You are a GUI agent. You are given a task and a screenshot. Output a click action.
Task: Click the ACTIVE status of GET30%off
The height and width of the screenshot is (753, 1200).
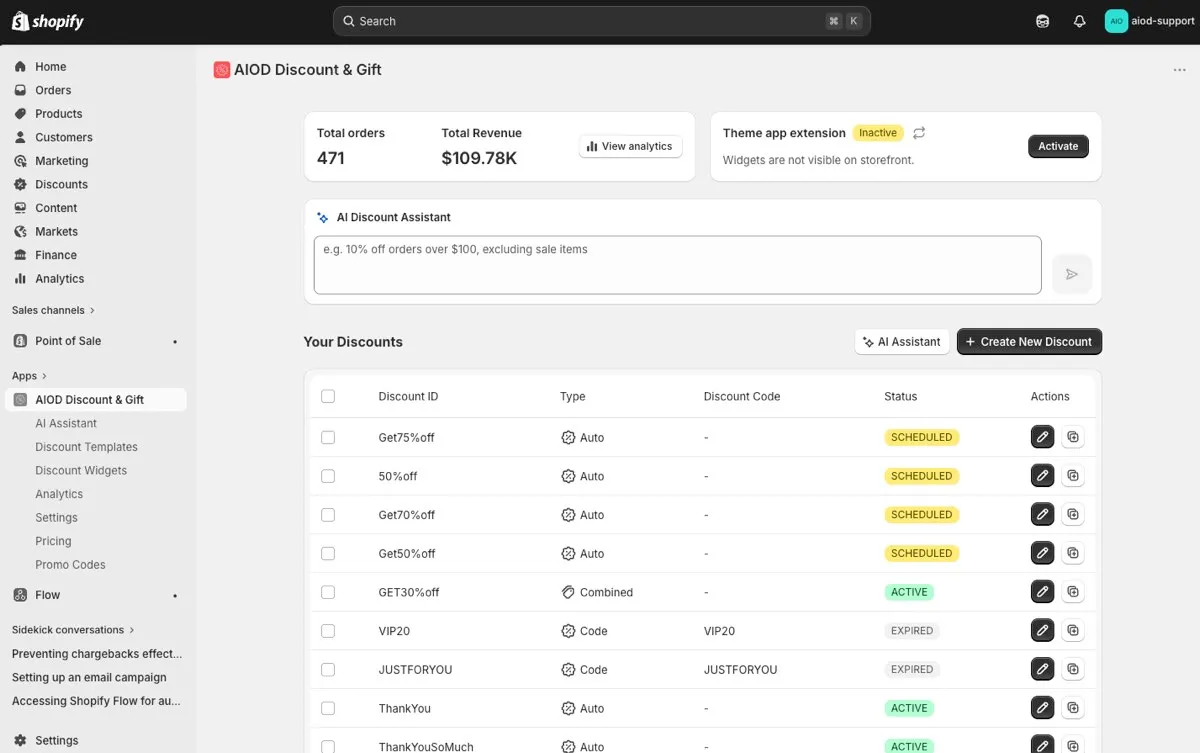coord(909,592)
